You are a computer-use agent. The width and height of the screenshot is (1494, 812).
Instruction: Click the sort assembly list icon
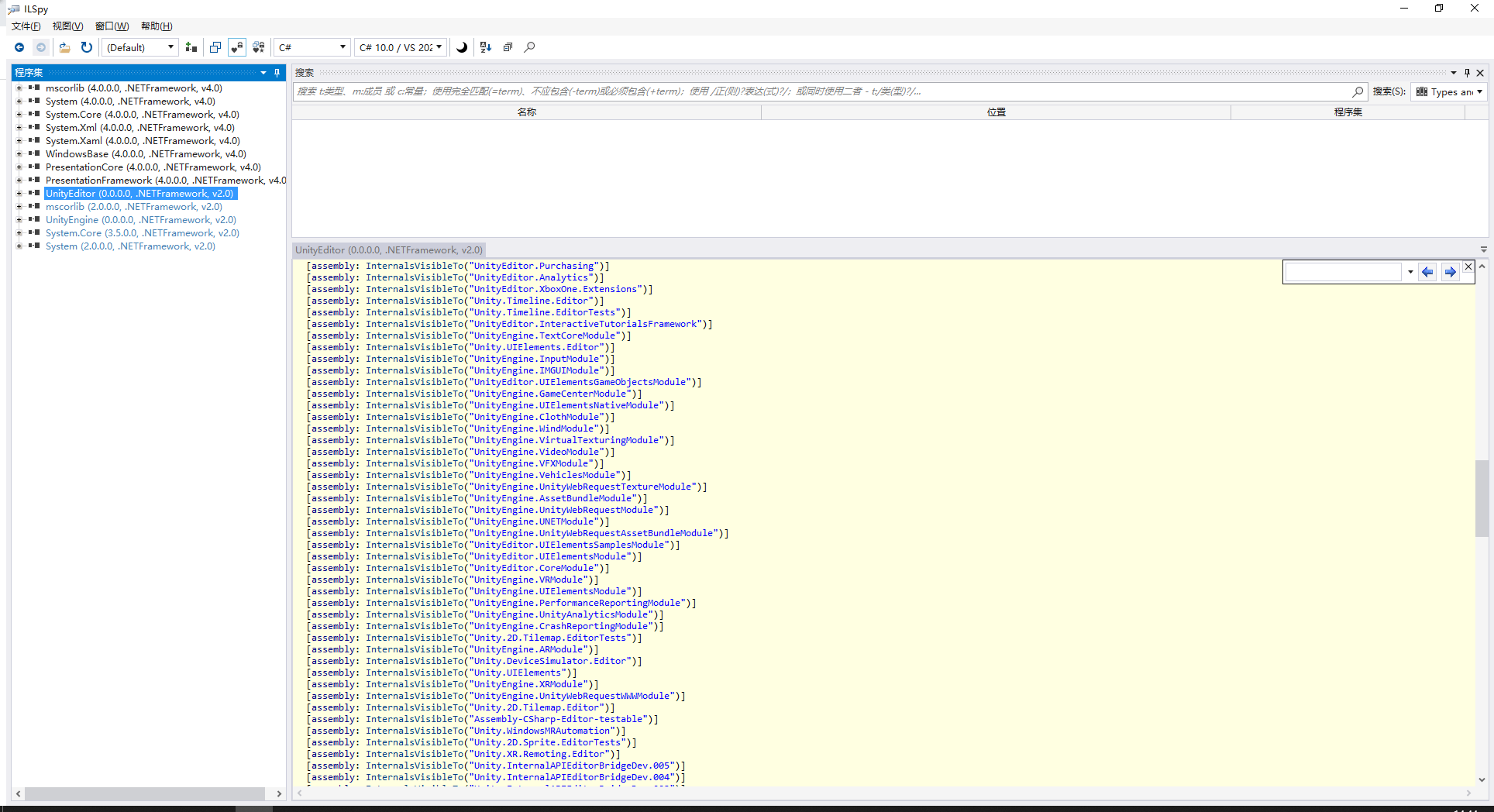(486, 47)
